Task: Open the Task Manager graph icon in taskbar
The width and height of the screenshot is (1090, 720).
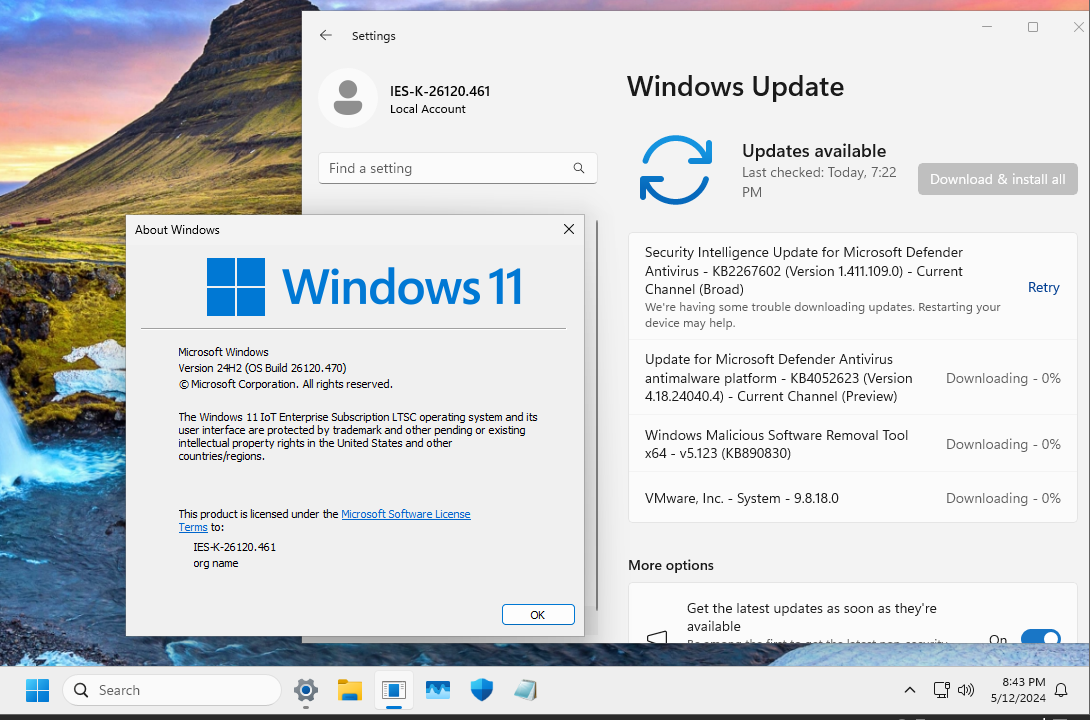Action: tap(438, 690)
